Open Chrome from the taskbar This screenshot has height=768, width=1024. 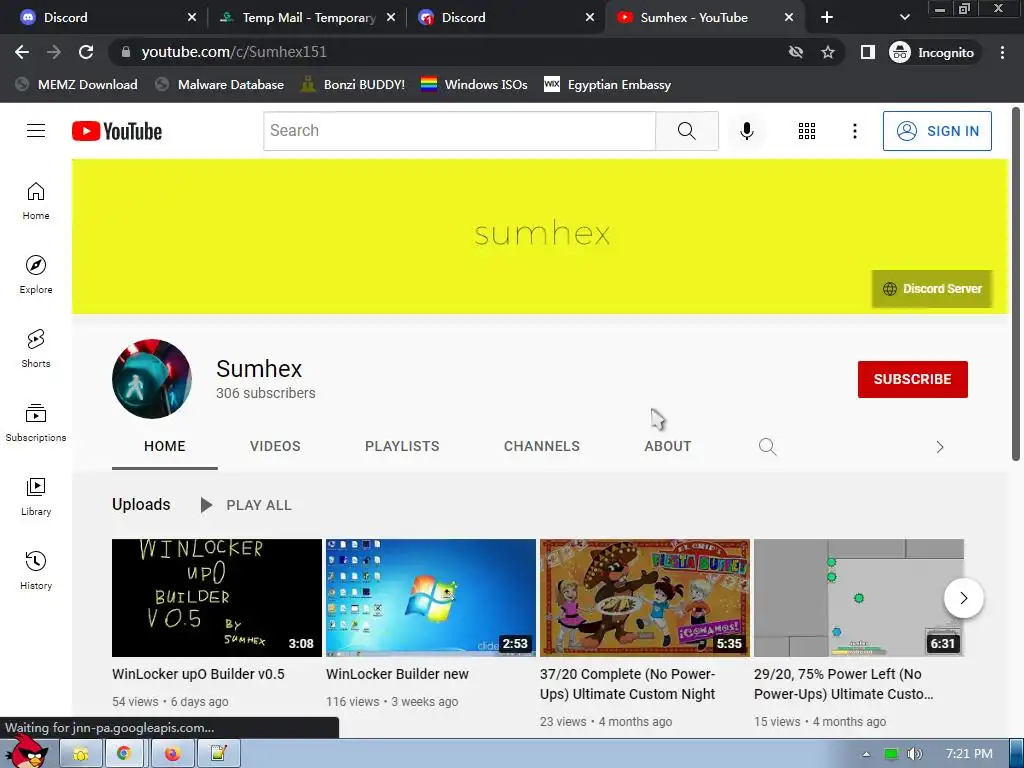point(124,754)
